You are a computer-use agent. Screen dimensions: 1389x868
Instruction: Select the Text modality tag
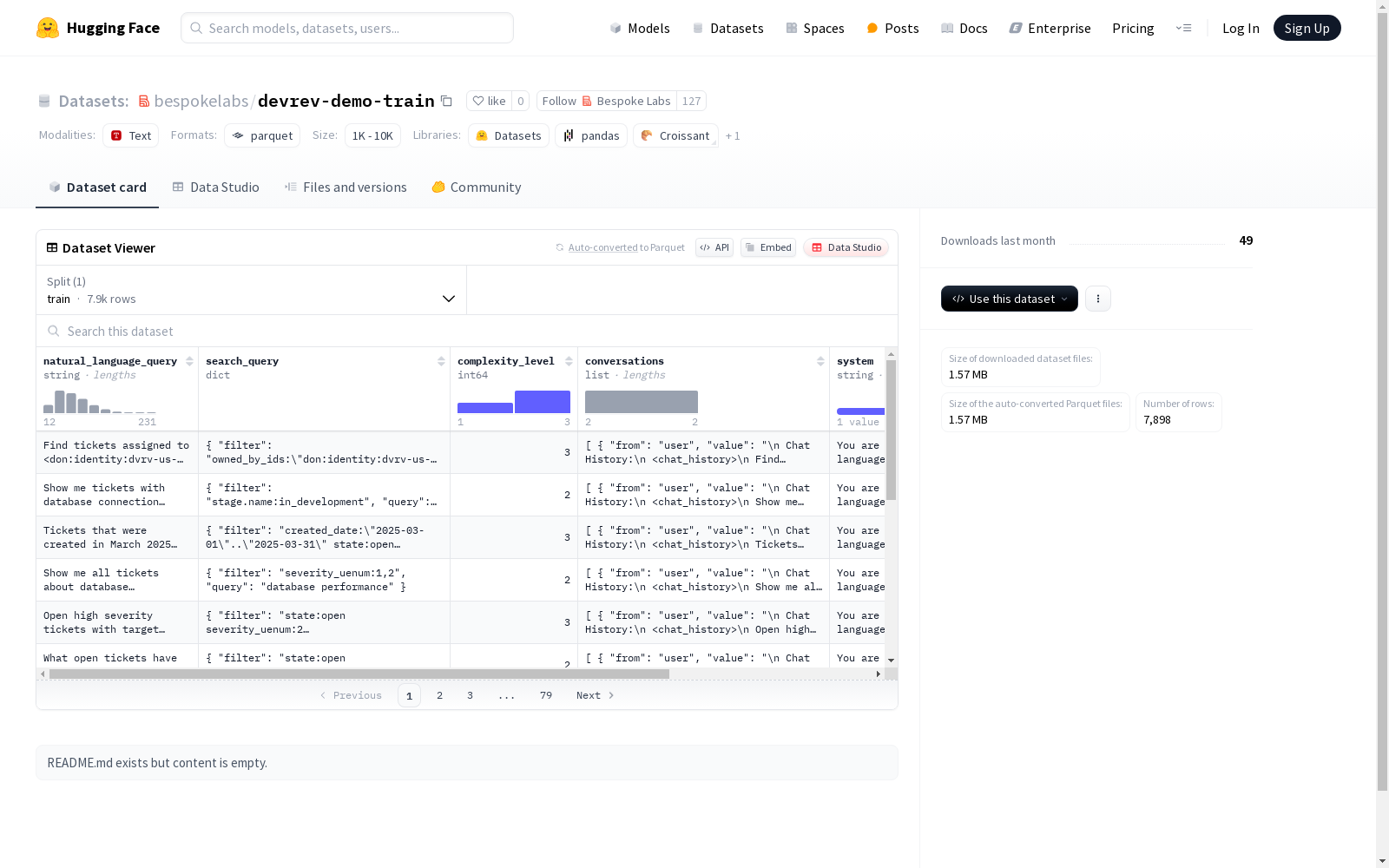[131, 135]
